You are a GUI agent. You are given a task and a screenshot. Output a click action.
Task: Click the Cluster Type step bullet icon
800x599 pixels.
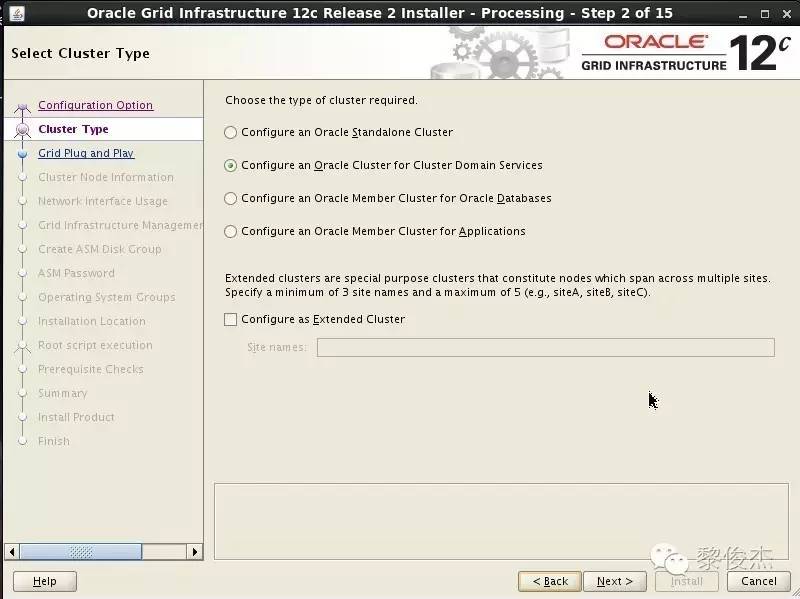tap(22, 130)
